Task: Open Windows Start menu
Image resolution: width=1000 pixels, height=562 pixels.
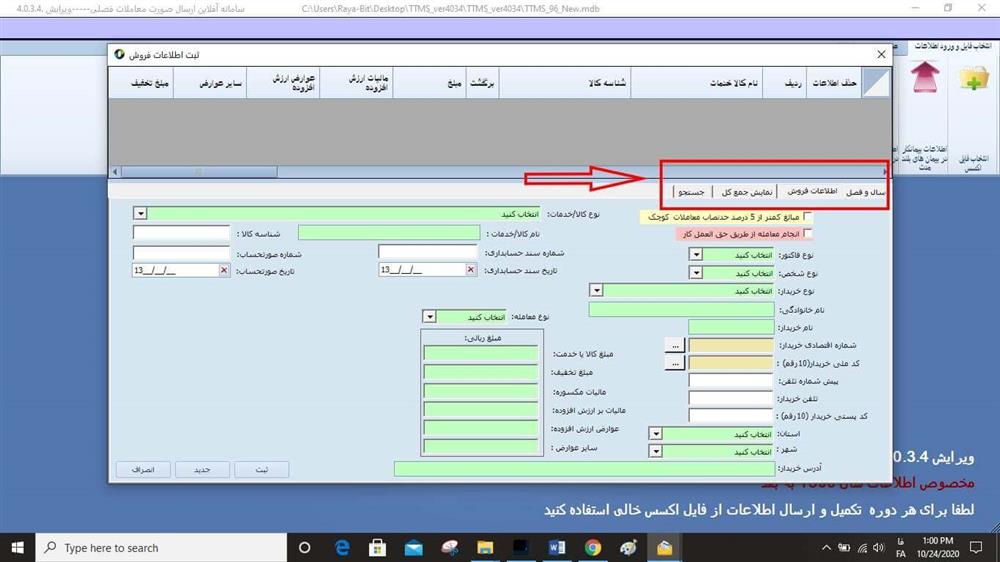Action: (17, 547)
